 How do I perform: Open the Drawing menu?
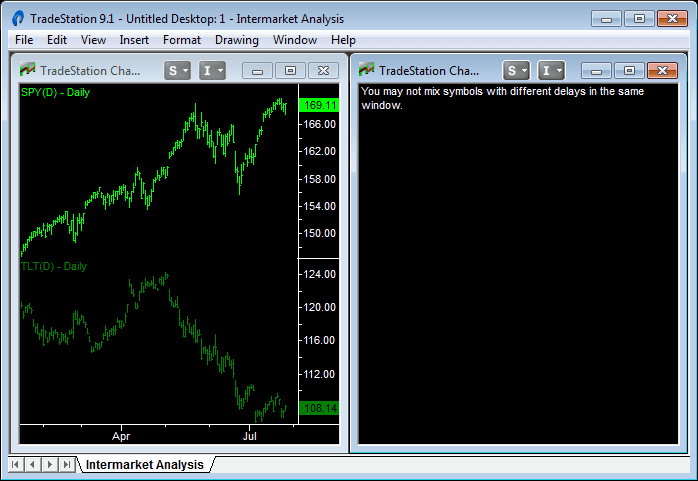click(236, 40)
